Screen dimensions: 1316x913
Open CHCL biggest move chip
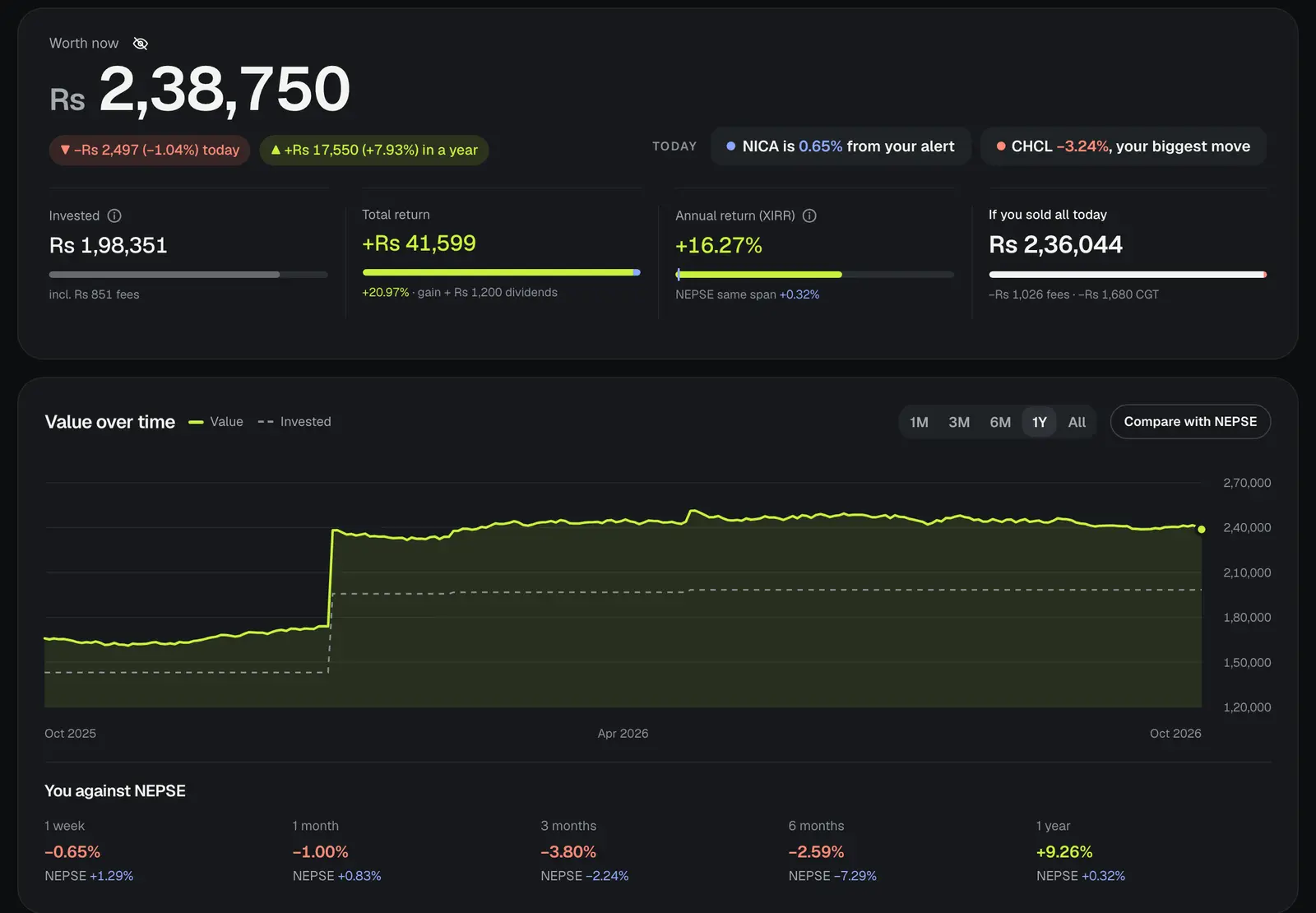click(x=1124, y=146)
